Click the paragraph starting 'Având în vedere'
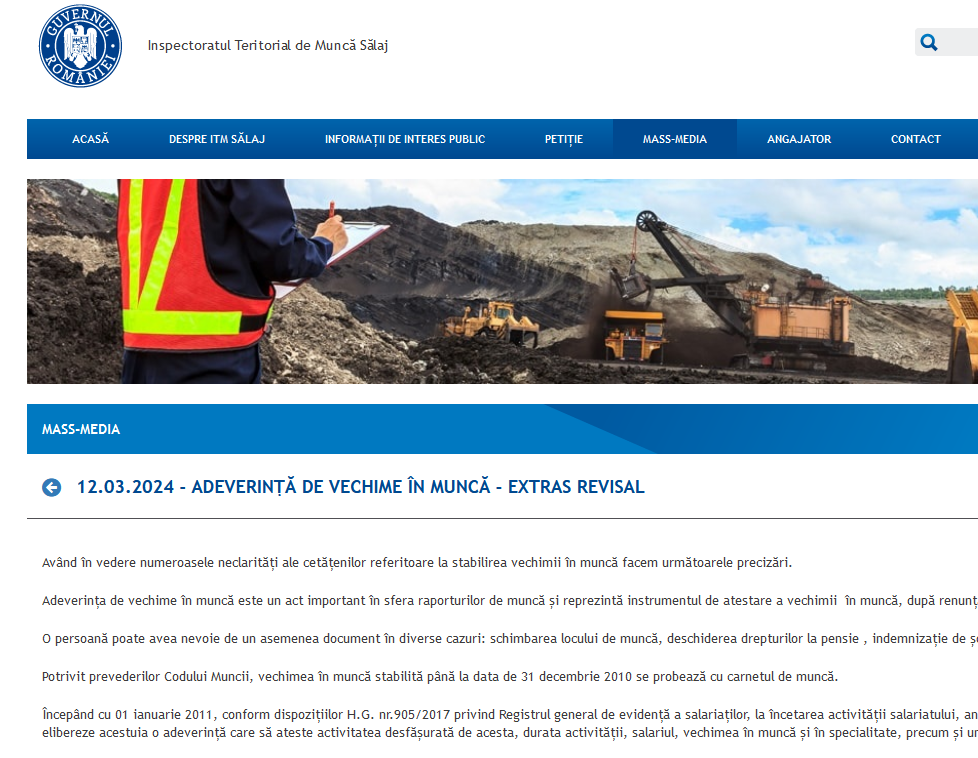978x758 pixels. point(416,562)
